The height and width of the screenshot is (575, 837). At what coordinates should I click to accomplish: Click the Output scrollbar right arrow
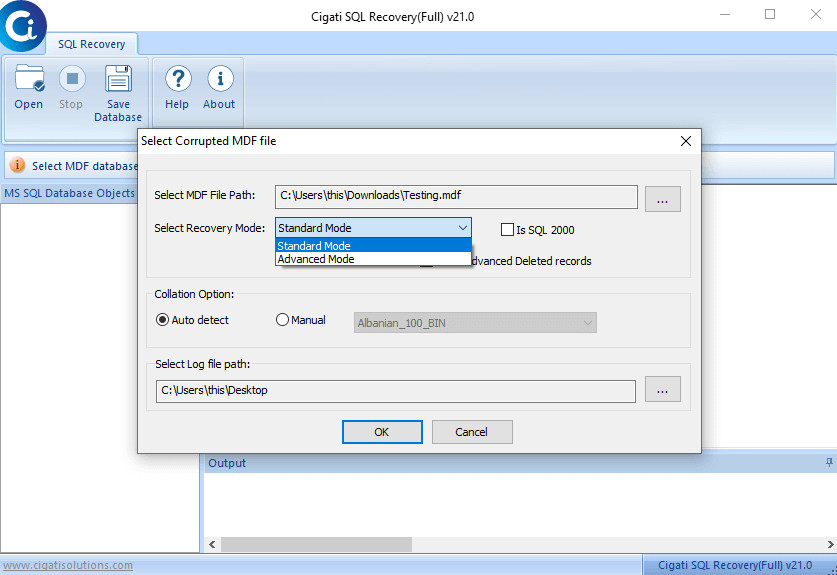click(830, 545)
